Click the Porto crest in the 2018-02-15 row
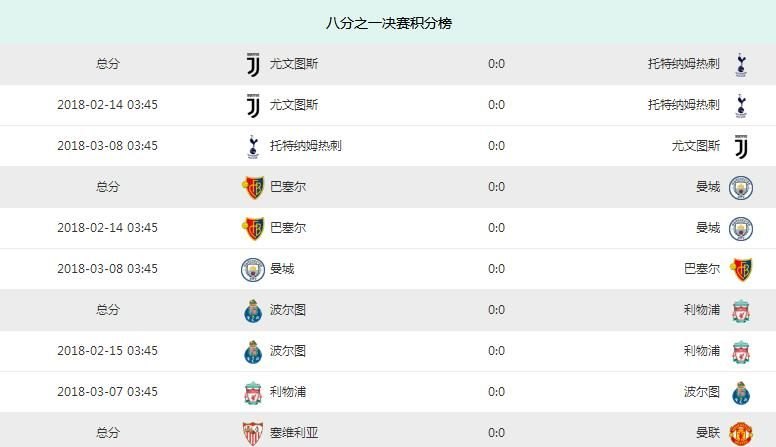The width and height of the screenshot is (776, 447). pyautogui.click(x=252, y=351)
